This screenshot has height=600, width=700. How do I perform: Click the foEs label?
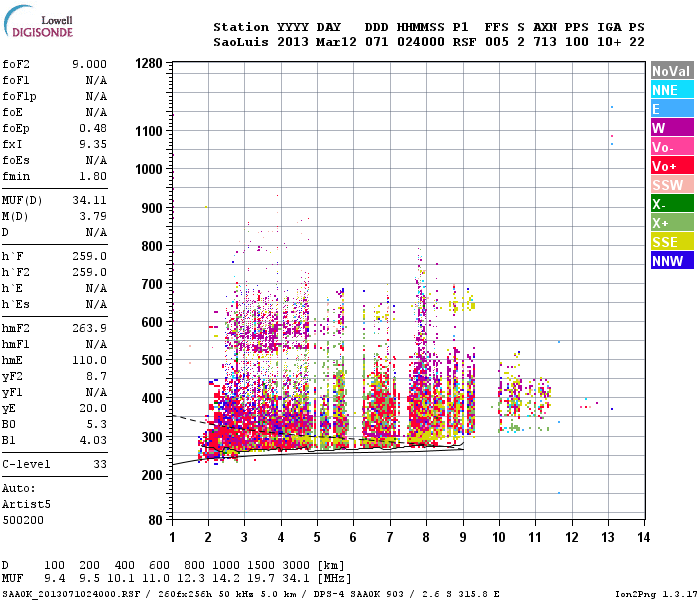click(16, 160)
